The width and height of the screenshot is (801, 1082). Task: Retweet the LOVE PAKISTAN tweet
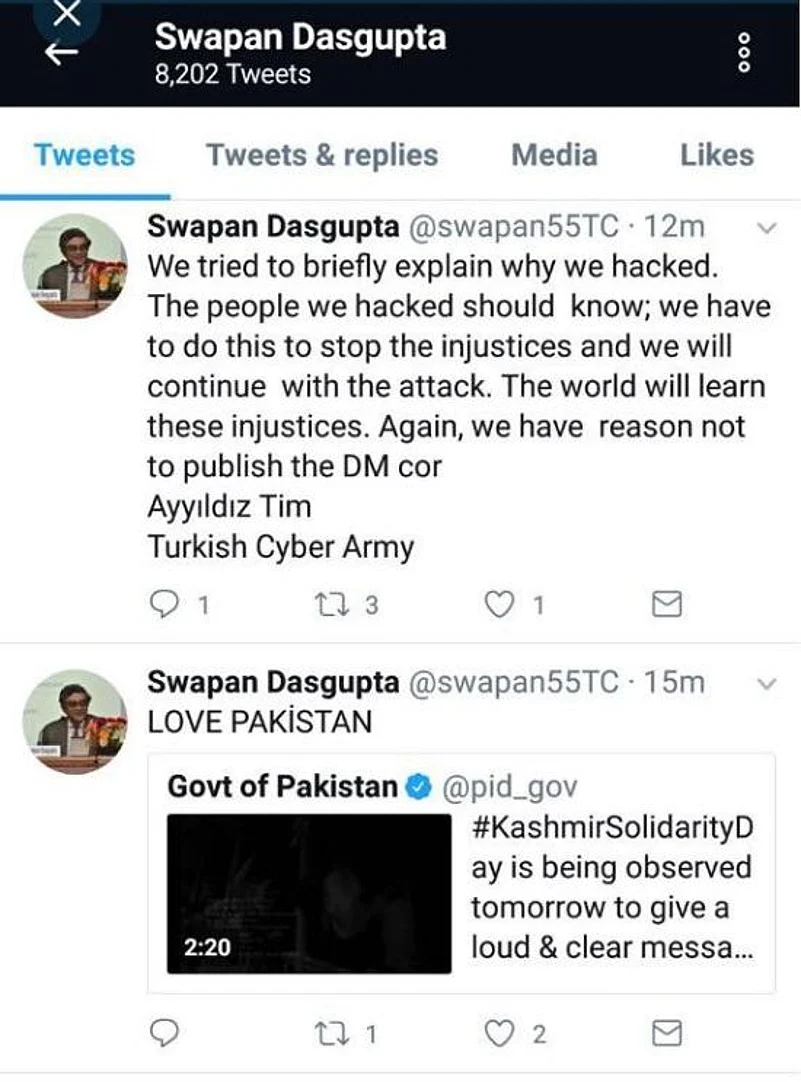click(x=329, y=1032)
